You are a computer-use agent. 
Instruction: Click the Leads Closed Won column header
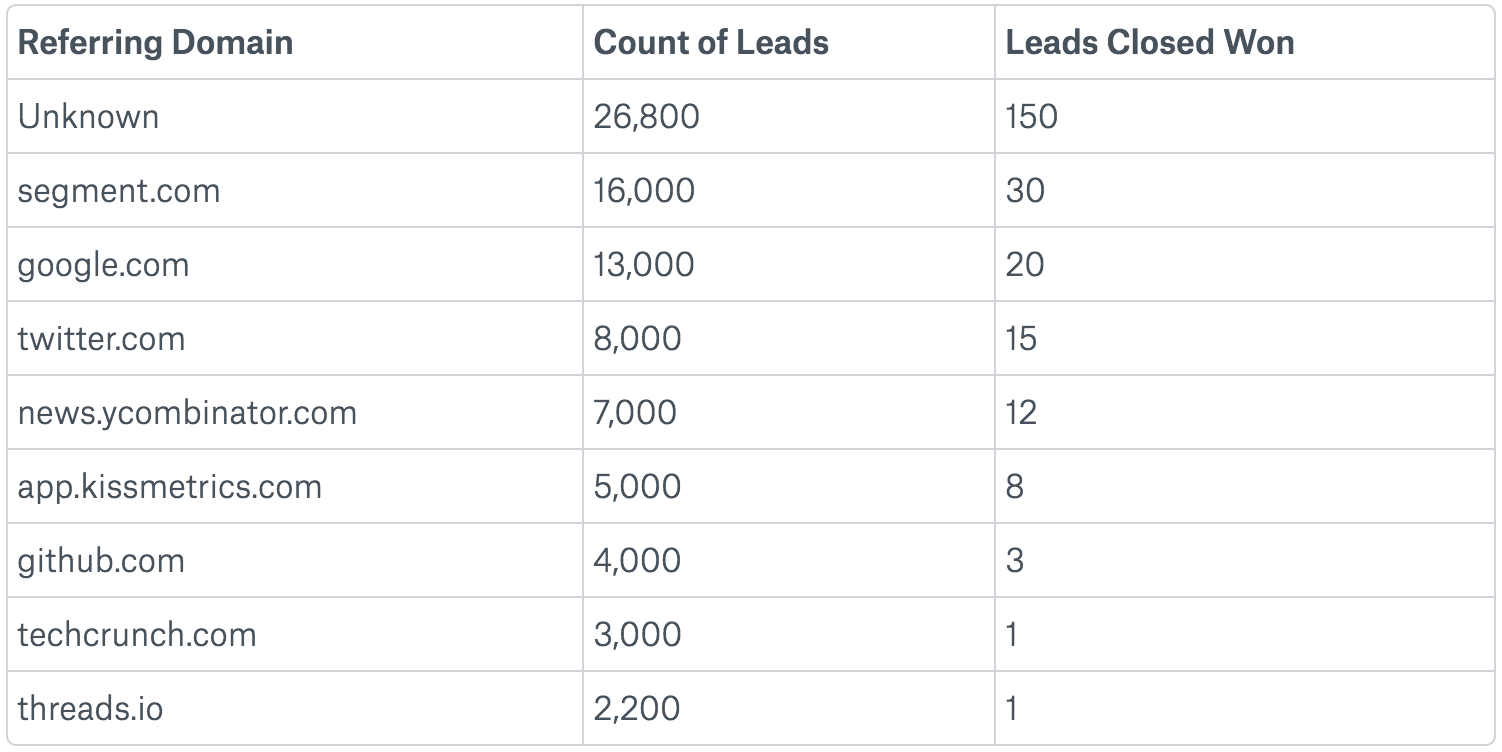tap(1150, 42)
